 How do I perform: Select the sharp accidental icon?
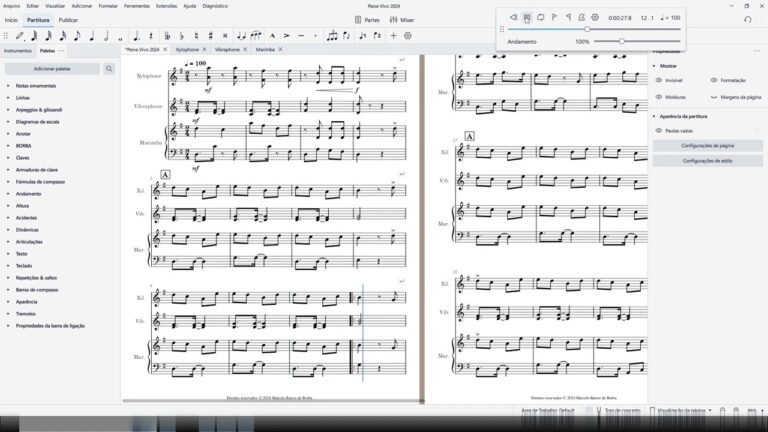coord(211,36)
